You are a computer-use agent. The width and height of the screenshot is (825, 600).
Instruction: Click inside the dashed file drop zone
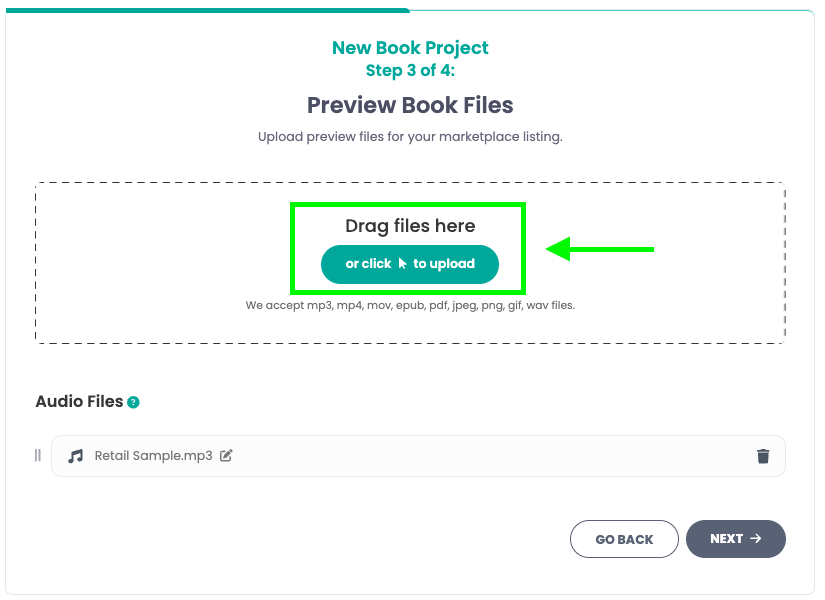pyautogui.click(x=150, y=260)
